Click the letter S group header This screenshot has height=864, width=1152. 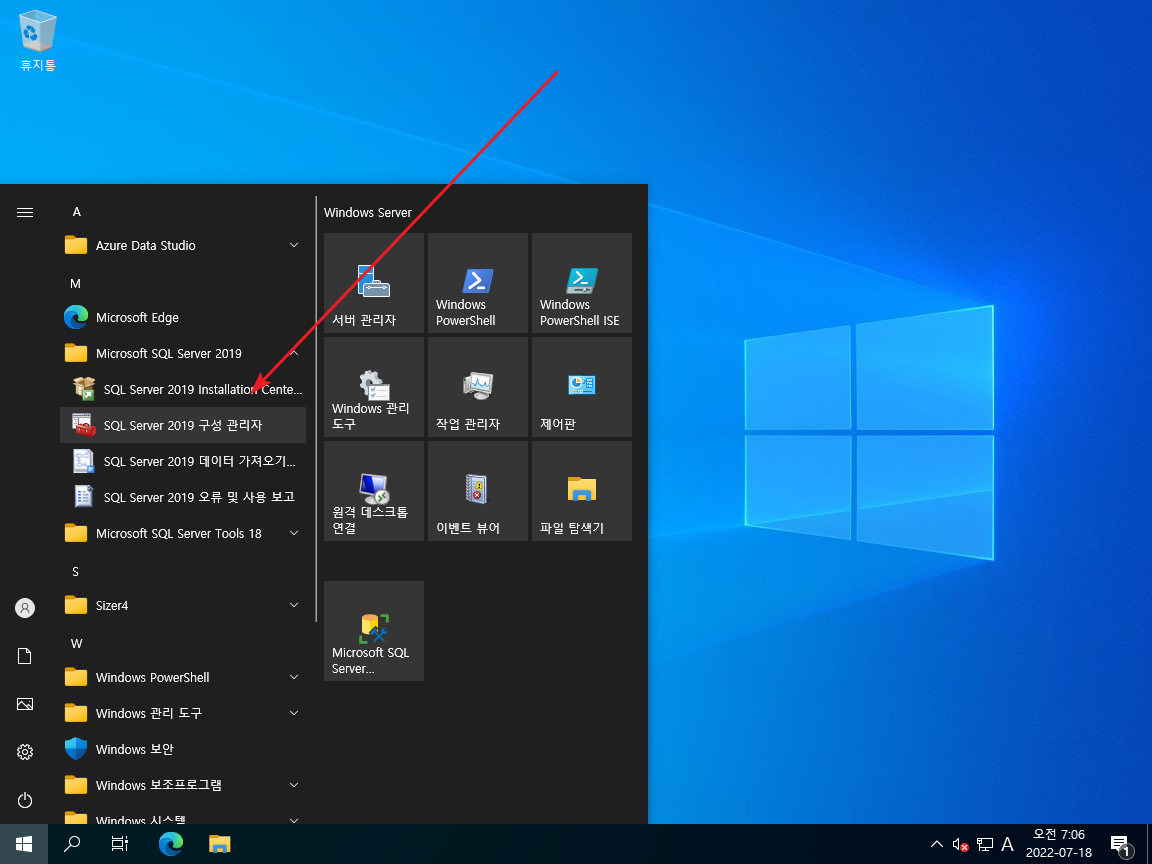click(x=75, y=572)
